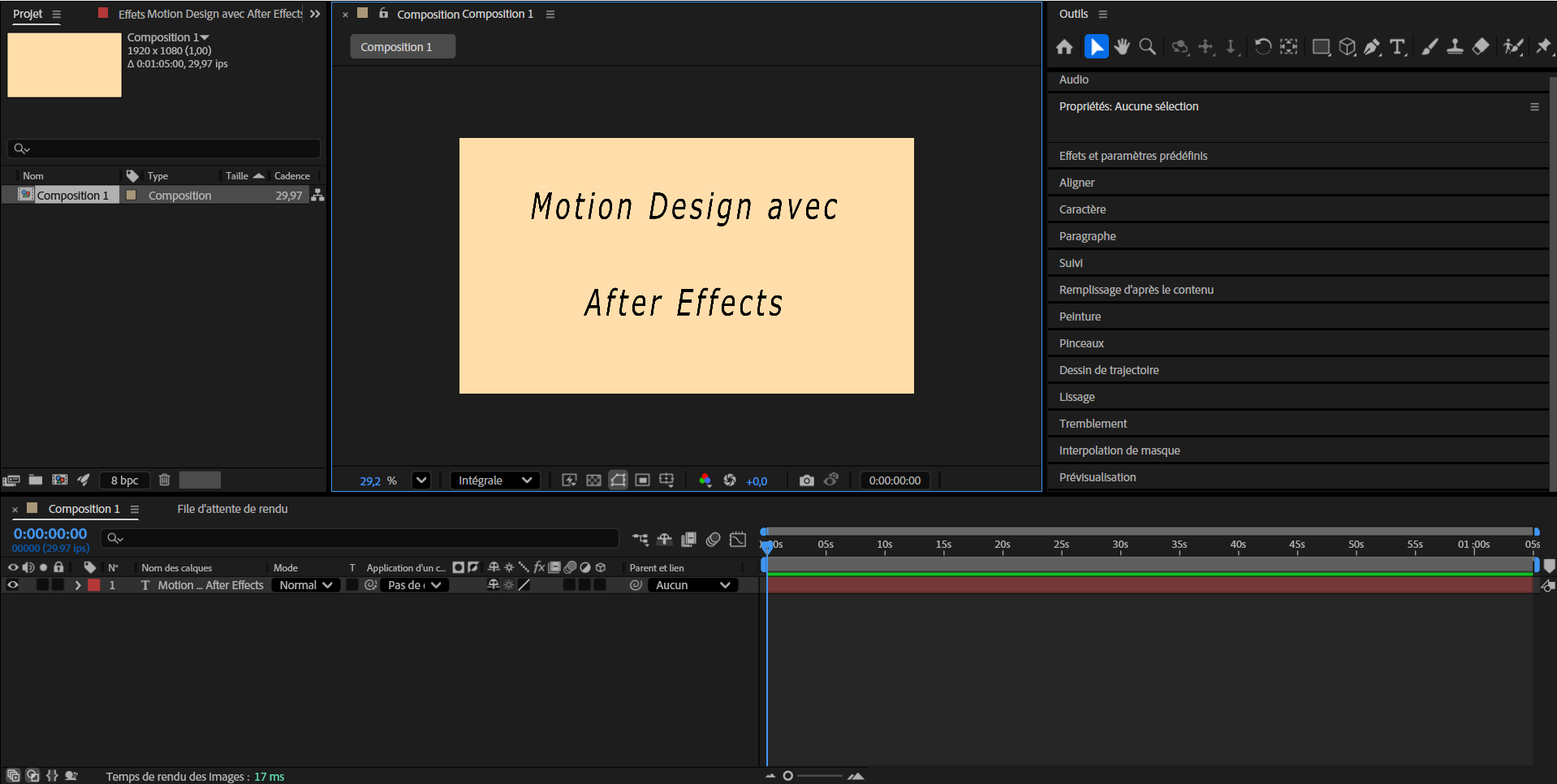Adjust the timeline zoom slider handle
Viewport: 1557px width, 784px height.
pos(787,776)
